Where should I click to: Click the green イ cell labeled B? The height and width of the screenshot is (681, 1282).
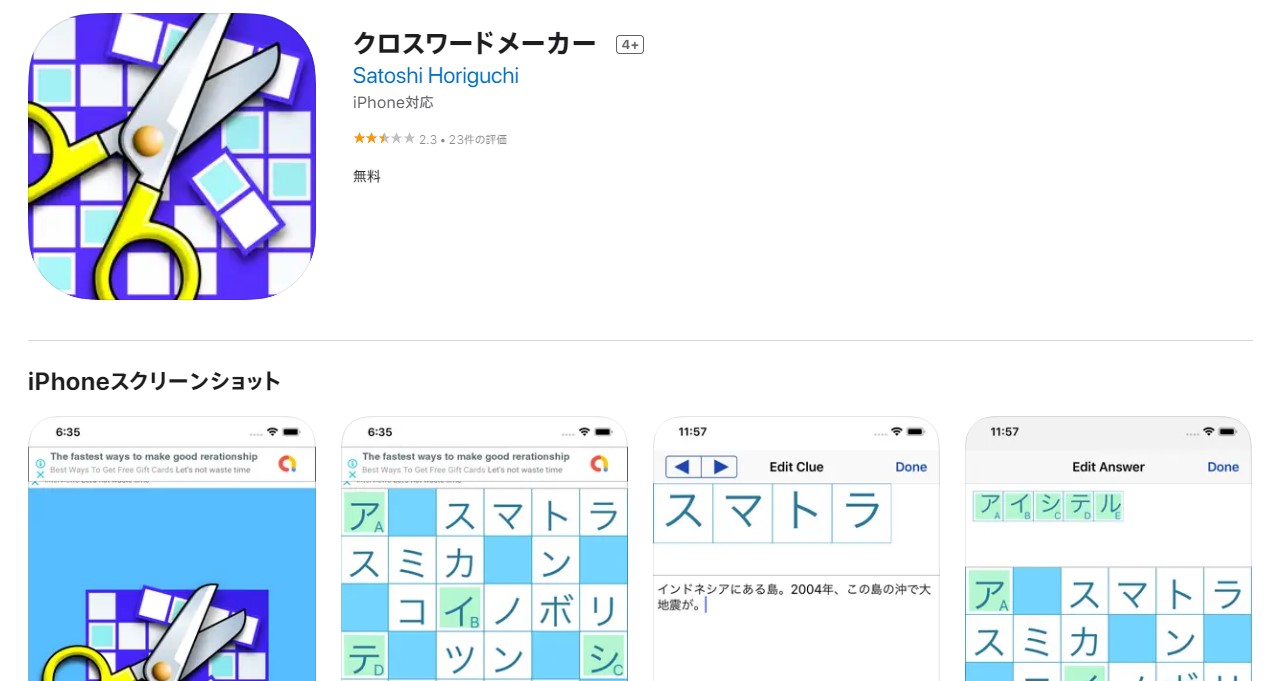point(460,608)
